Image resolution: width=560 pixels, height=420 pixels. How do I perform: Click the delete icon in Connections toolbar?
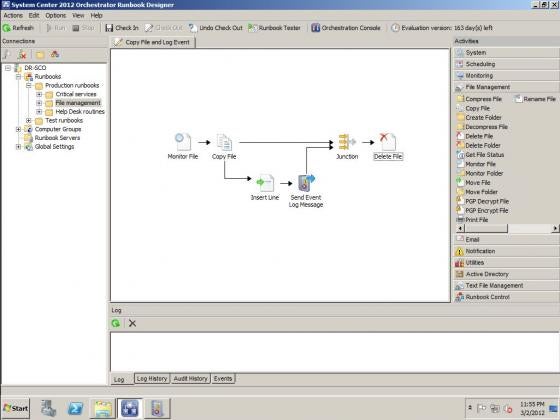tap(22, 55)
